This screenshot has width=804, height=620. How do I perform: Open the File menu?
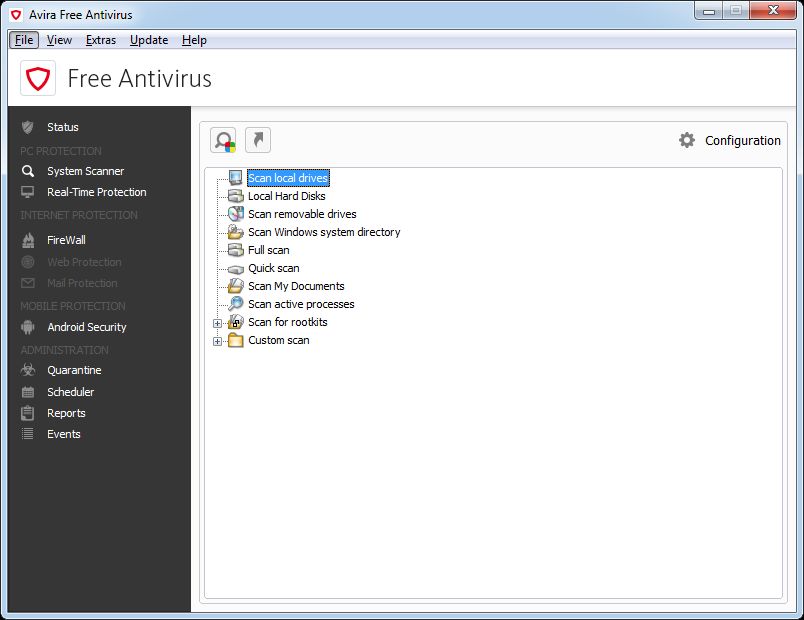[24, 40]
